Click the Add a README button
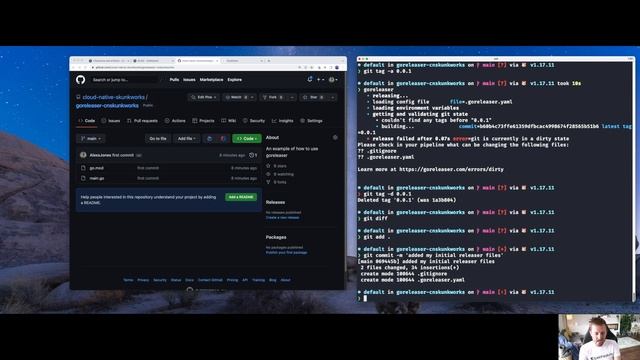The width and height of the screenshot is (640, 360). pyautogui.click(x=241, y=197)
